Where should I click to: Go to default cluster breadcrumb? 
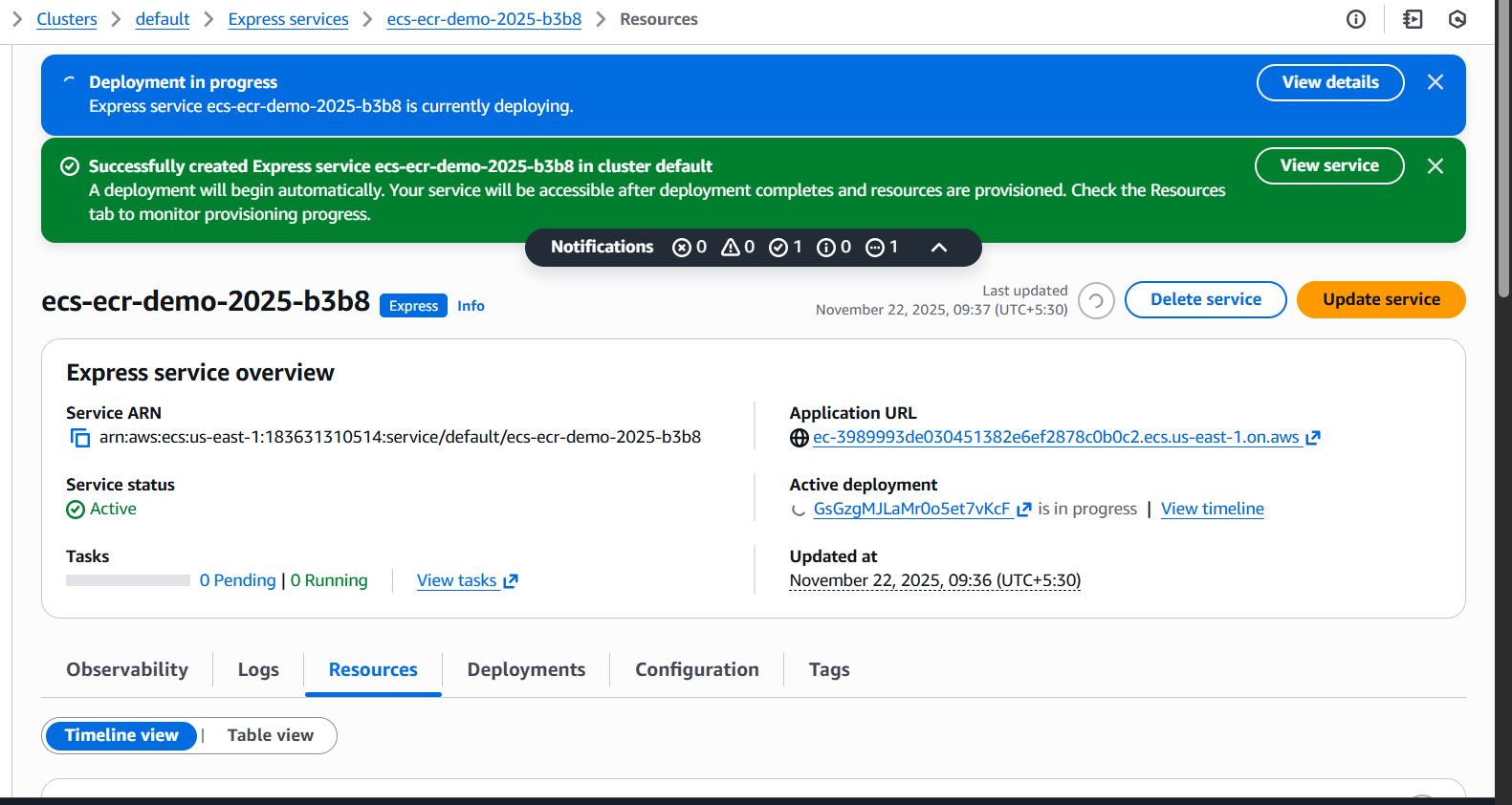[163, 19]
